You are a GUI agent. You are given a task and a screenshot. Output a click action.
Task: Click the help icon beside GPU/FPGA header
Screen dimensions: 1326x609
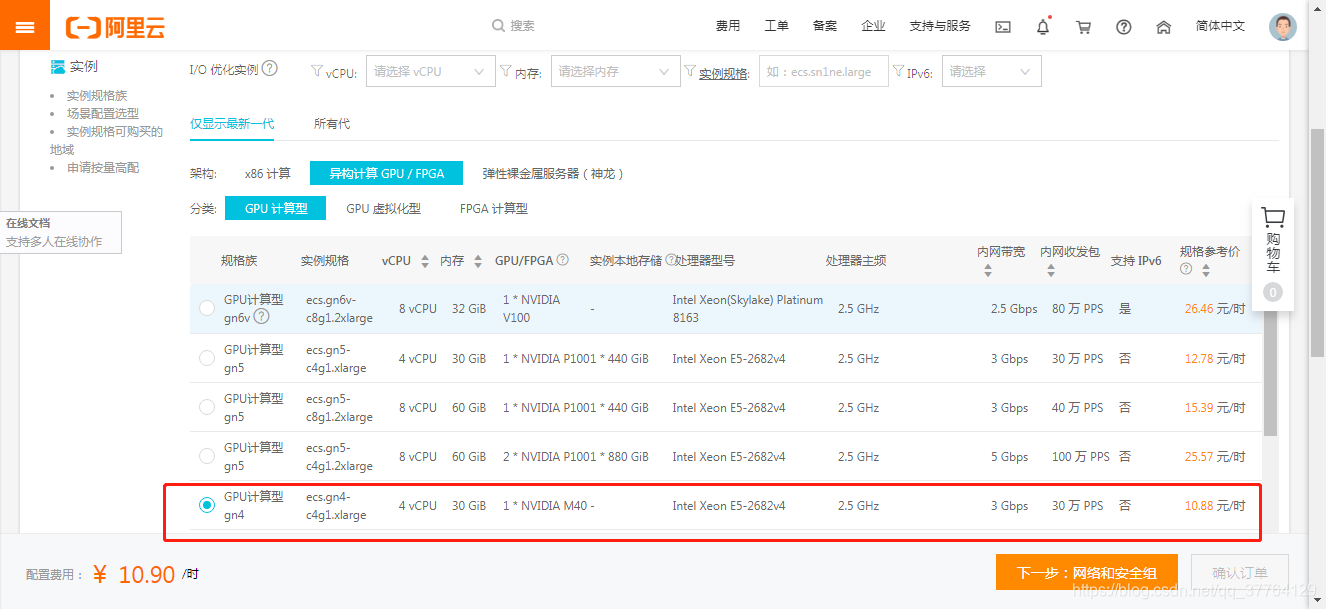pos(563,260)
